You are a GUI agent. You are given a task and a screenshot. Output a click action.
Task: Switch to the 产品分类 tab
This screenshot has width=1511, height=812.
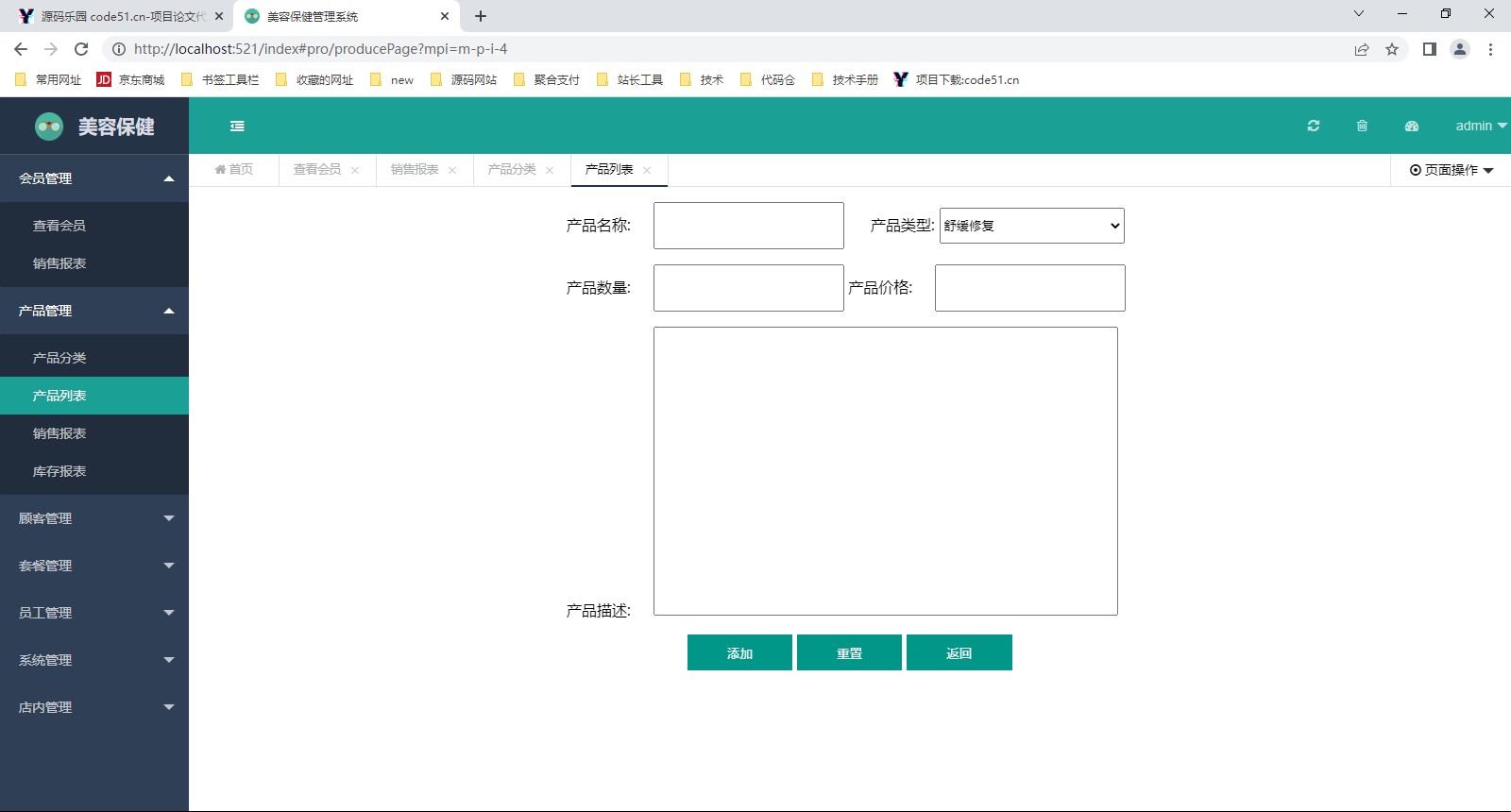click(x=512, y=170)
